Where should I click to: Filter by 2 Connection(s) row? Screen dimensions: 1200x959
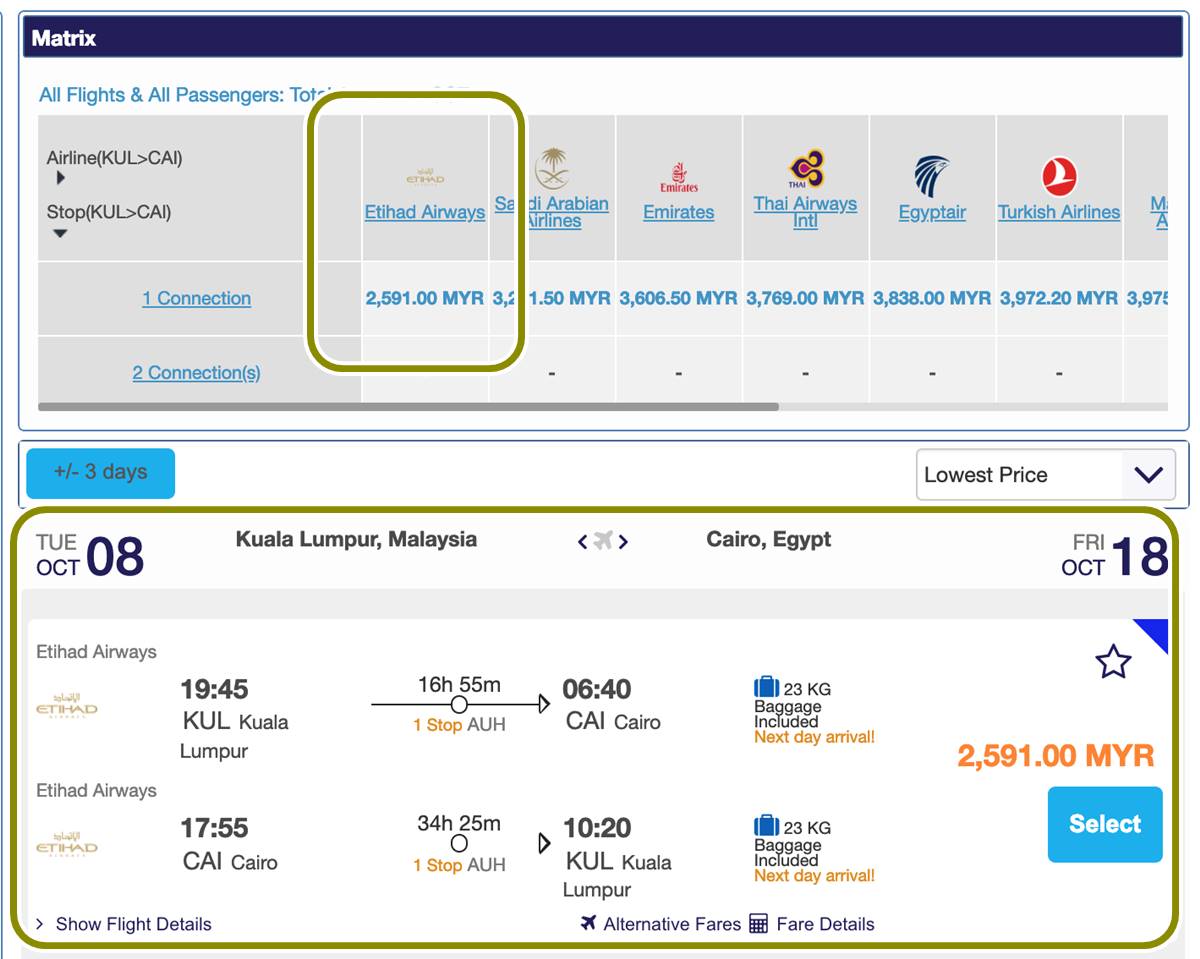pyautogui.click(x=196, y=373)
